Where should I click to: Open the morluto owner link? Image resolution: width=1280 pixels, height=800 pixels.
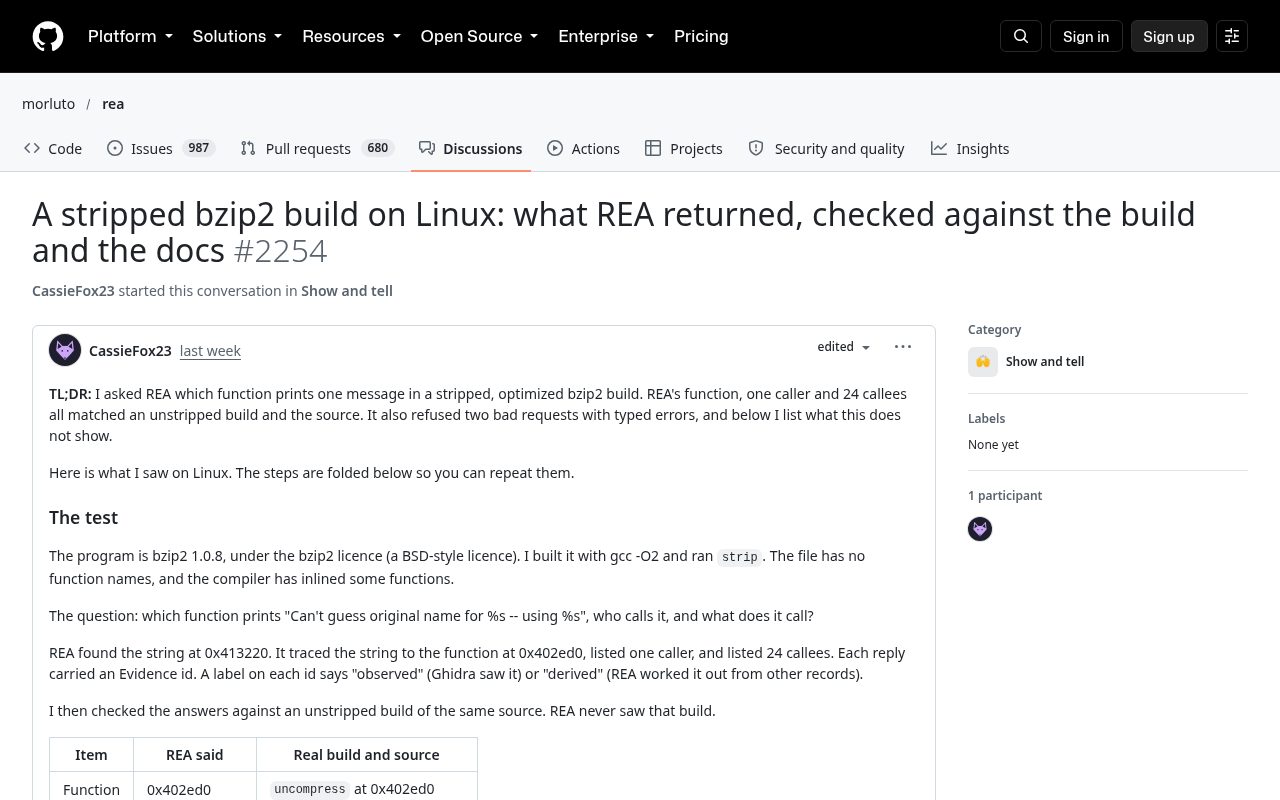pyautogui.click(x=48, y=104)
